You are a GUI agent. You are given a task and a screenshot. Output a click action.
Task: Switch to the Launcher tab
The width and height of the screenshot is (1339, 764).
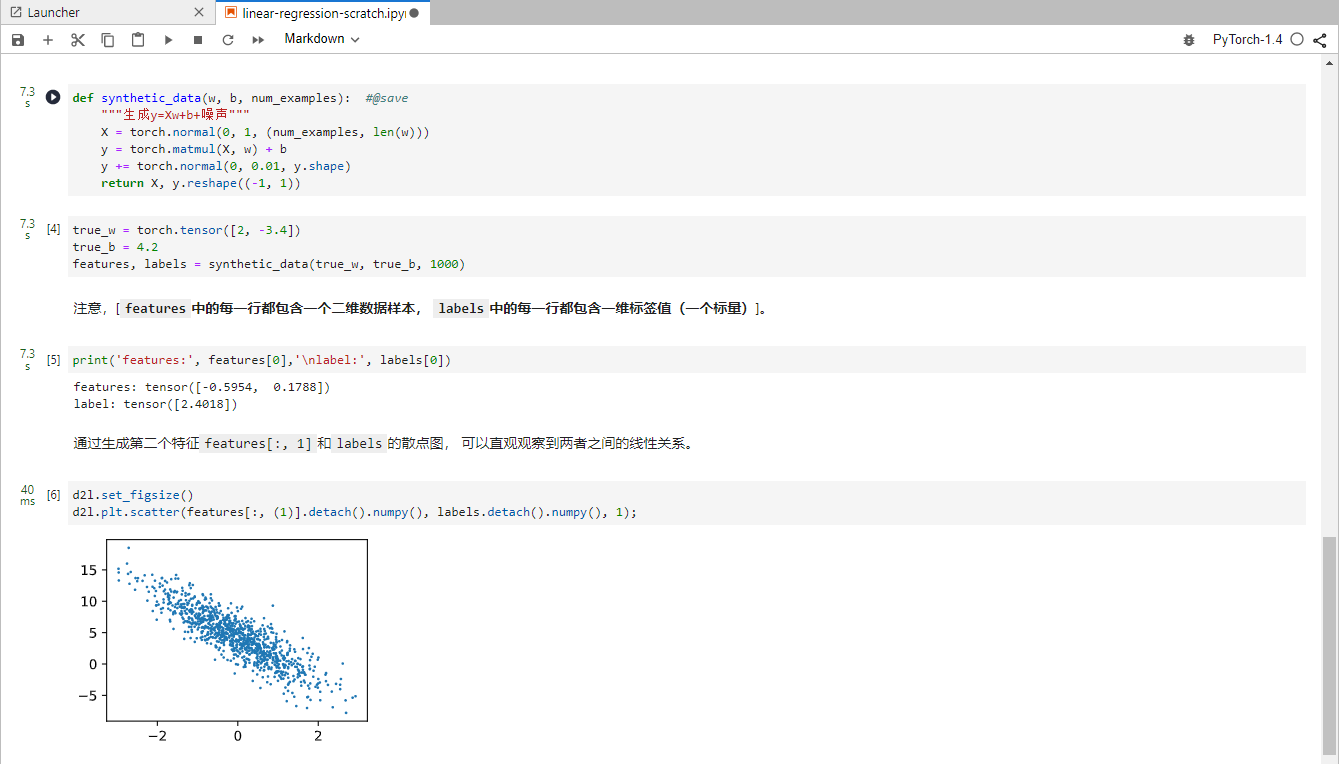click(100, 12)
